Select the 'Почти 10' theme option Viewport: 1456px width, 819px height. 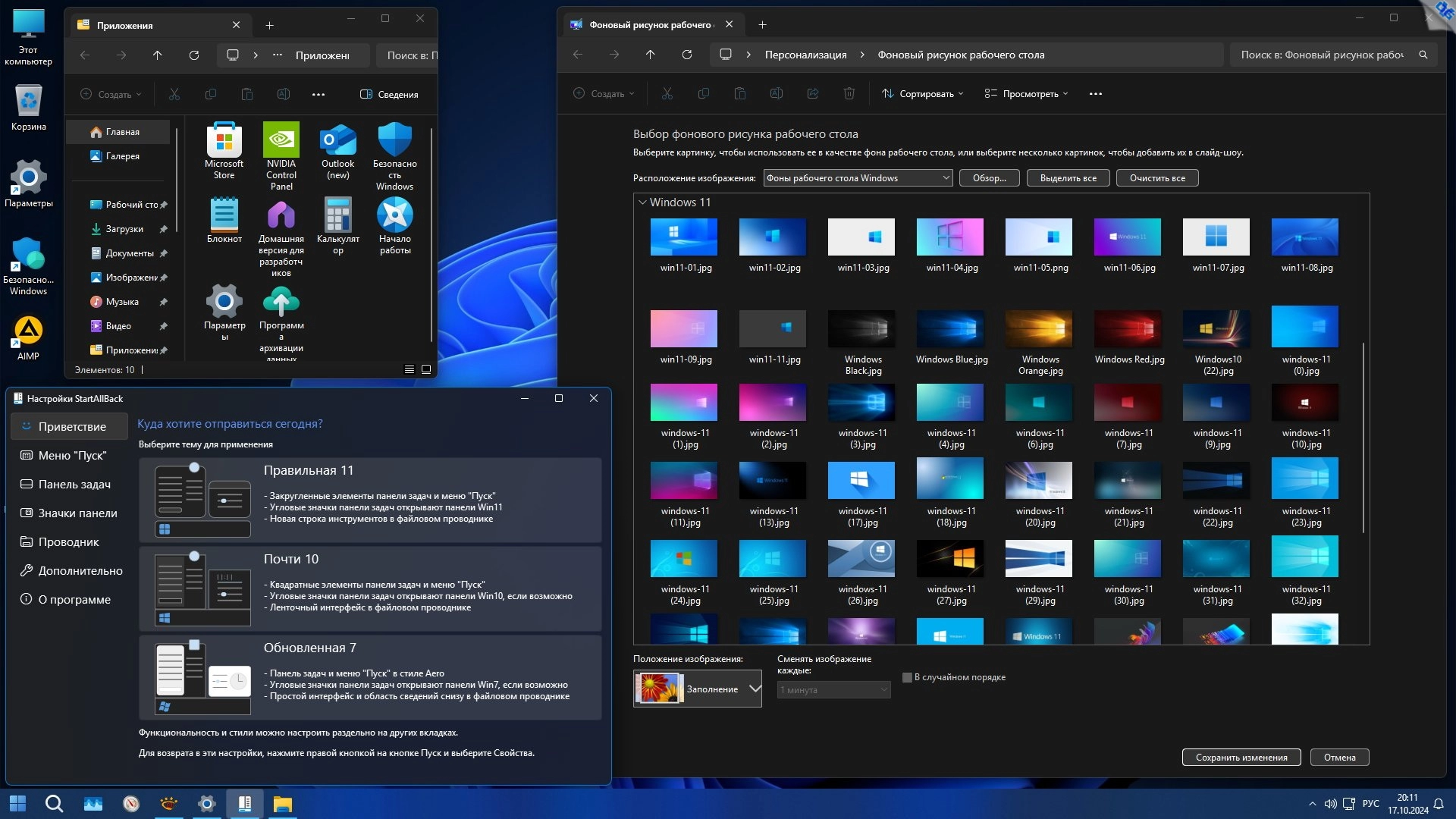[370, 588]
